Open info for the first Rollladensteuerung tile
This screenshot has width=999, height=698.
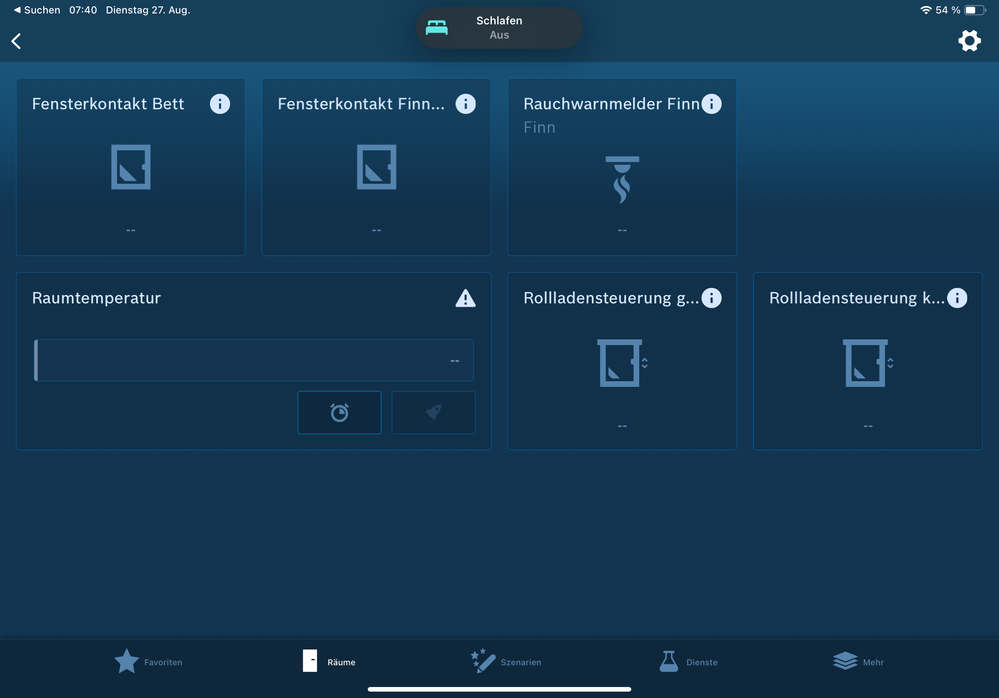711,298
